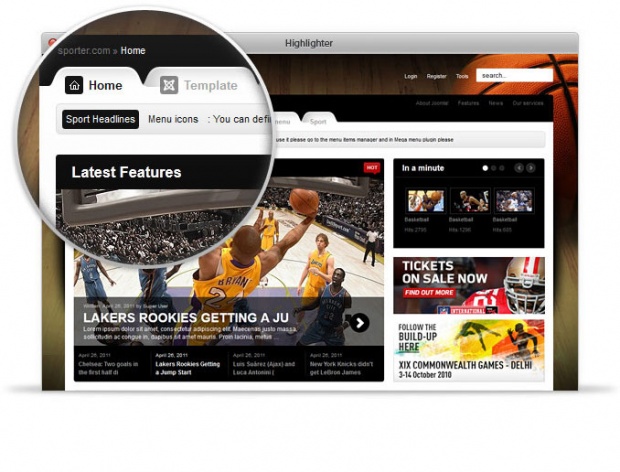
Task: Click next arrow in In a minute
Action: pos(531,168)
